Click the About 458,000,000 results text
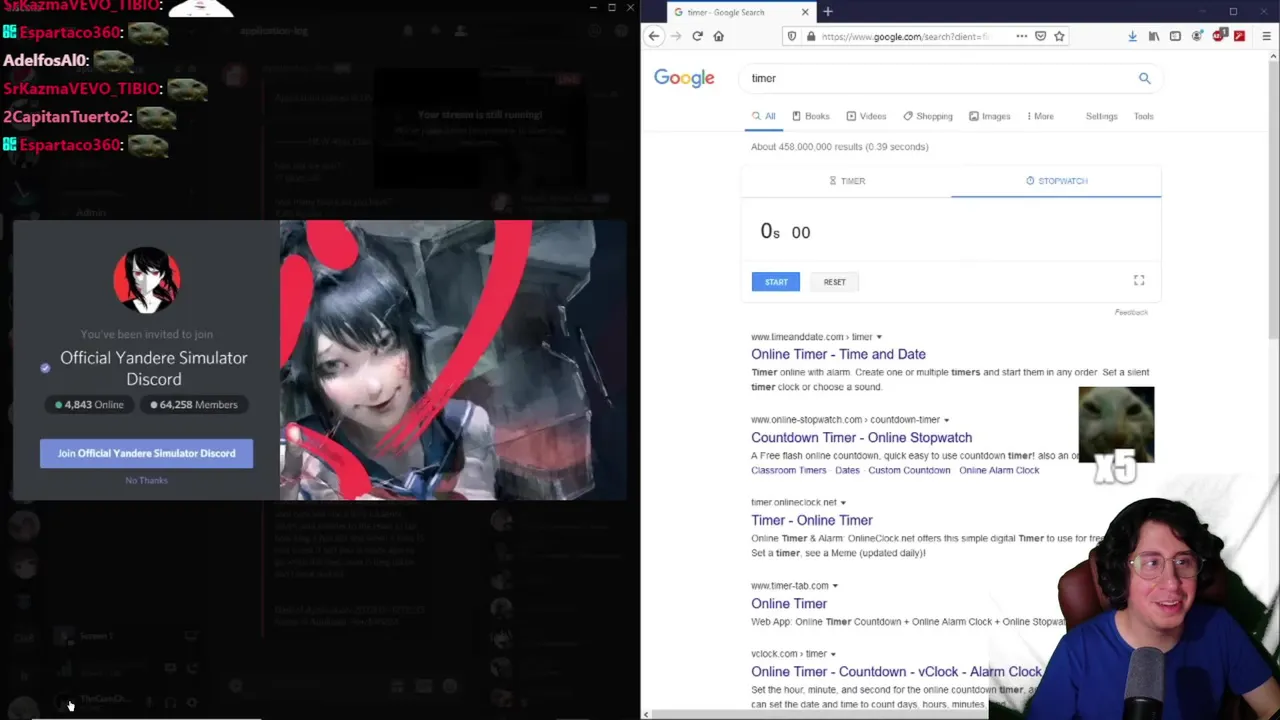The image size is (1280, 720). [839, 147]
